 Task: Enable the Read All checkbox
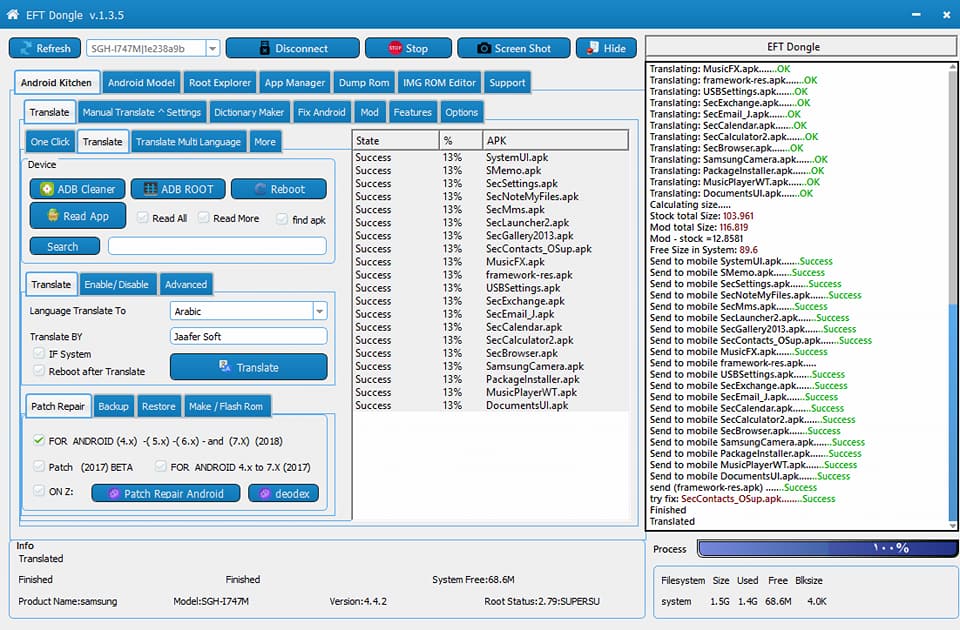(143, 218)
